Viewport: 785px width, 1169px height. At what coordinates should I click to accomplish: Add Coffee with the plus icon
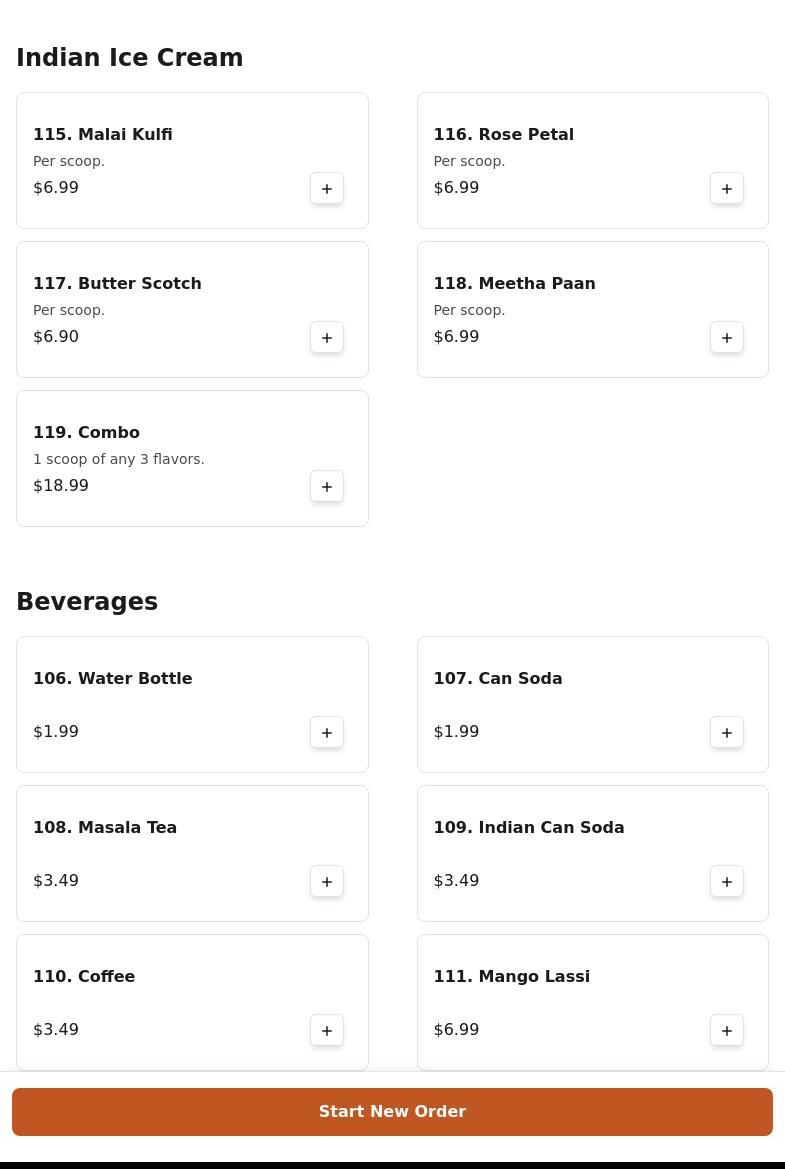[327, 1031]
